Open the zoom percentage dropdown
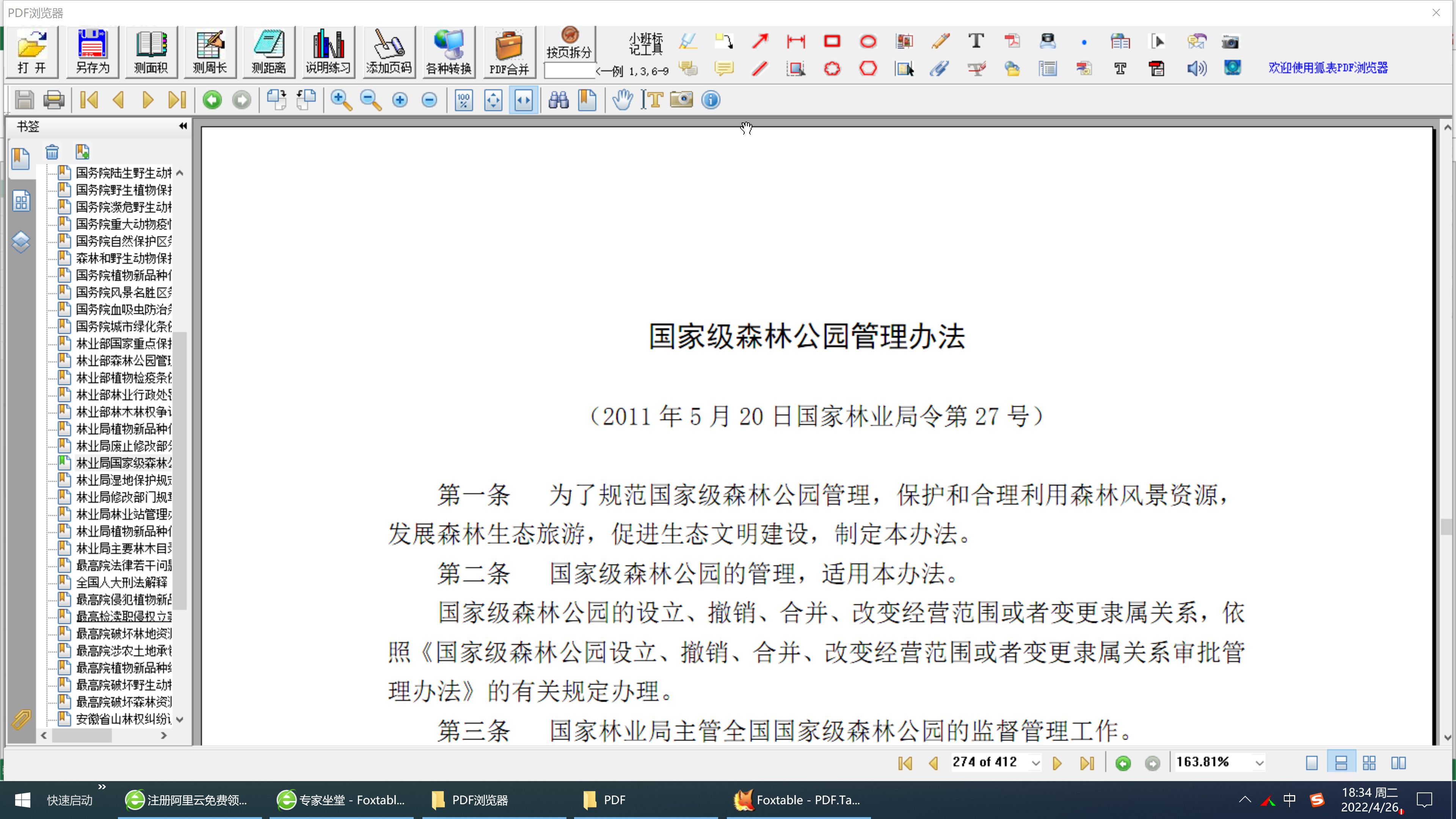The height and width of the screenshot is (819, 1456). pyautogui.click(x=1259, y=763)
